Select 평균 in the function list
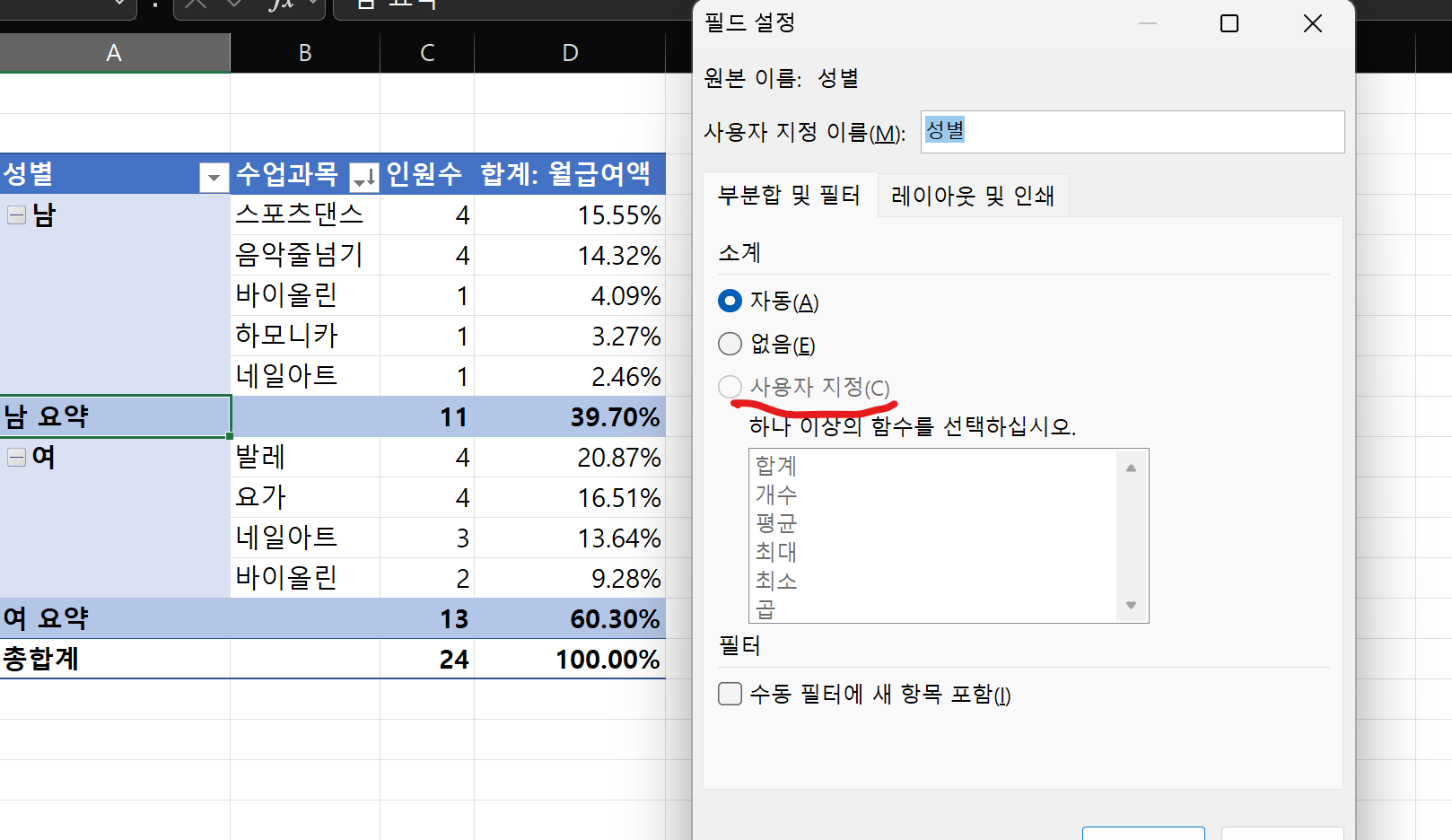This screenshot has width=1452, height=840. click(776, 522)
